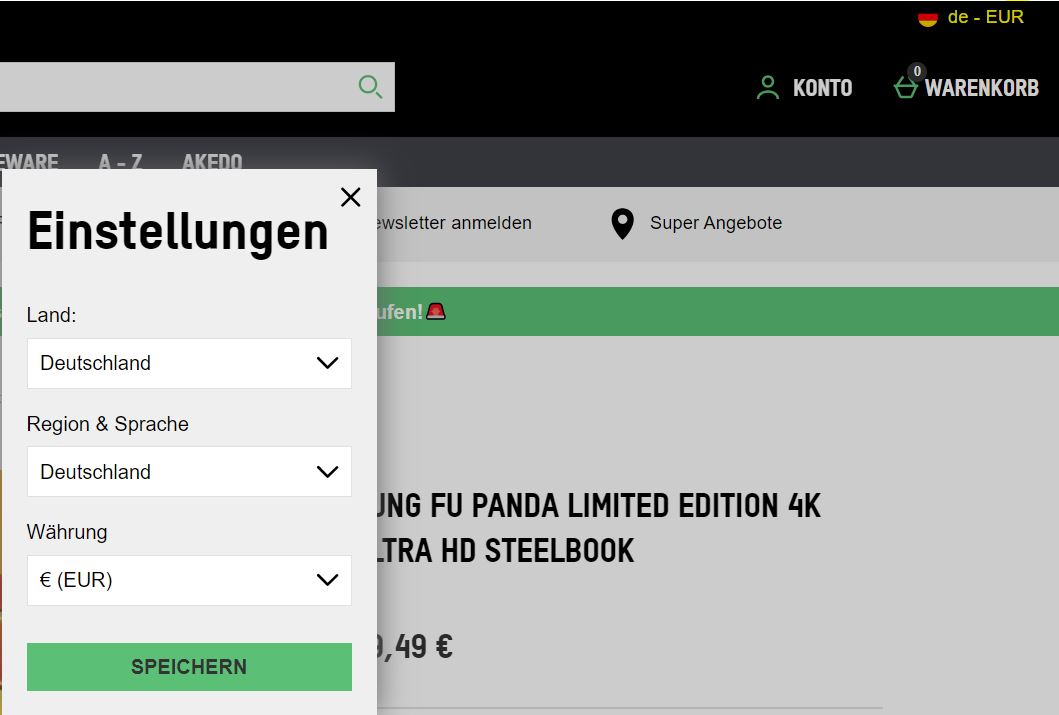Open the shopping basket icon
The width and height of the screenshot is (1059, 715).
coord(905,89)
